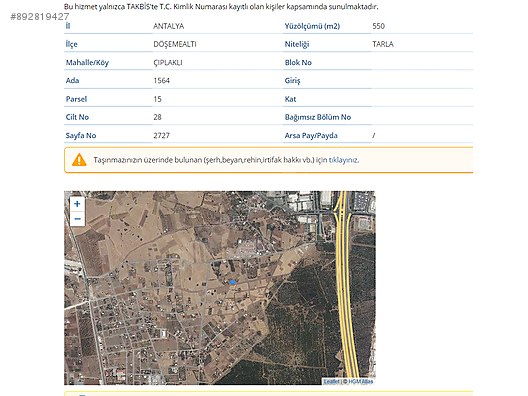Open the Leaflet attribution link on the map
Screen dimensions: 528x396
click(x=331, y=381)
